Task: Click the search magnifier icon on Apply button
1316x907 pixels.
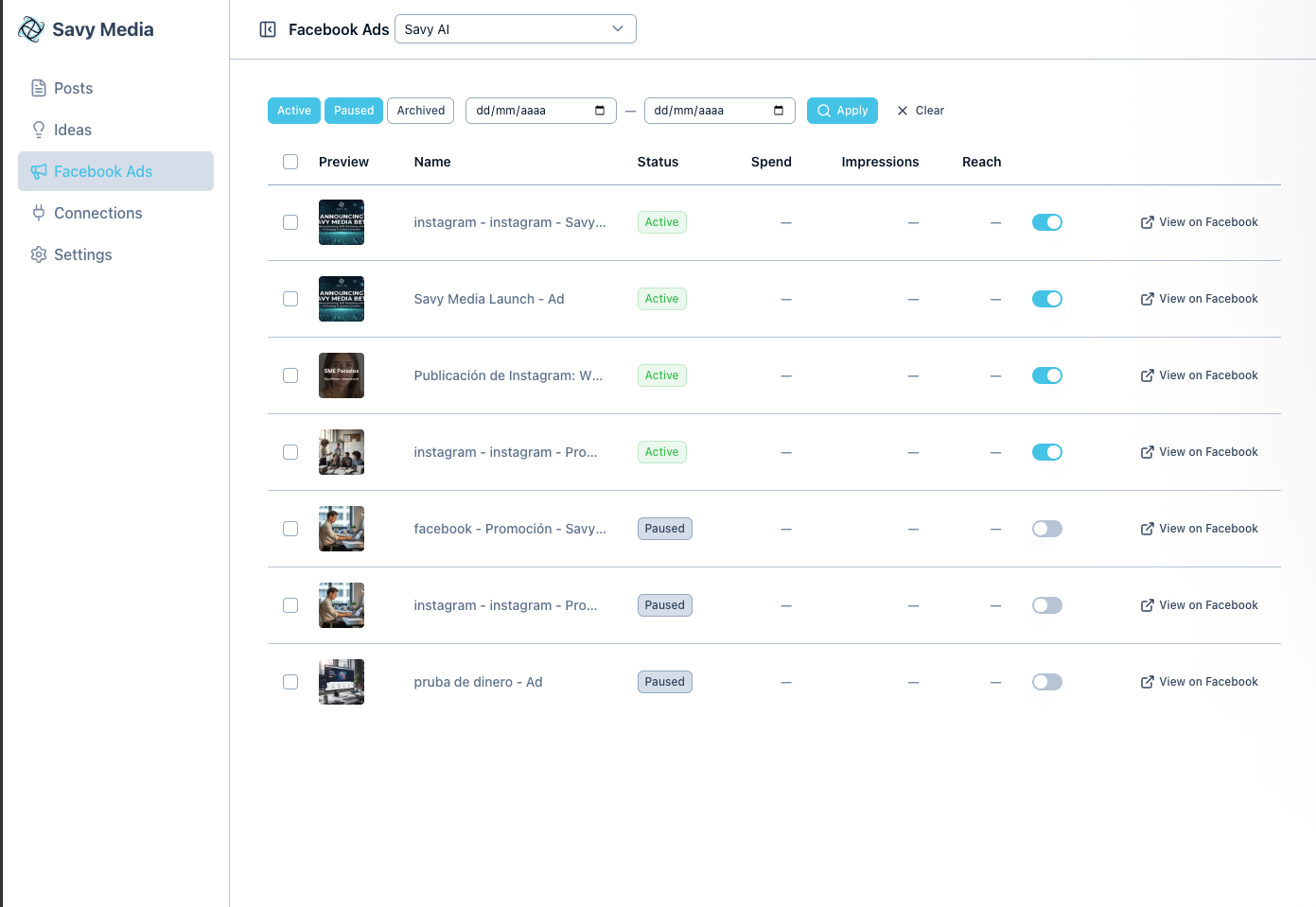Action: [x=823, y=111]
